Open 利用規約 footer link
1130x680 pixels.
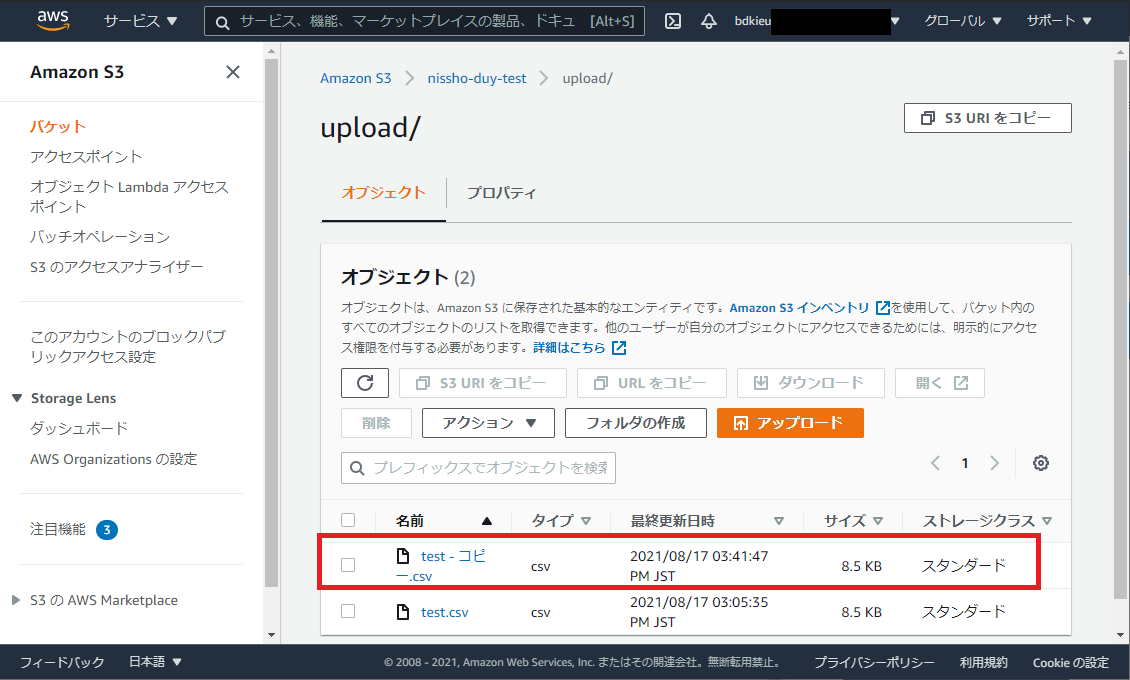pyautogui.click(x=983, y=662)
